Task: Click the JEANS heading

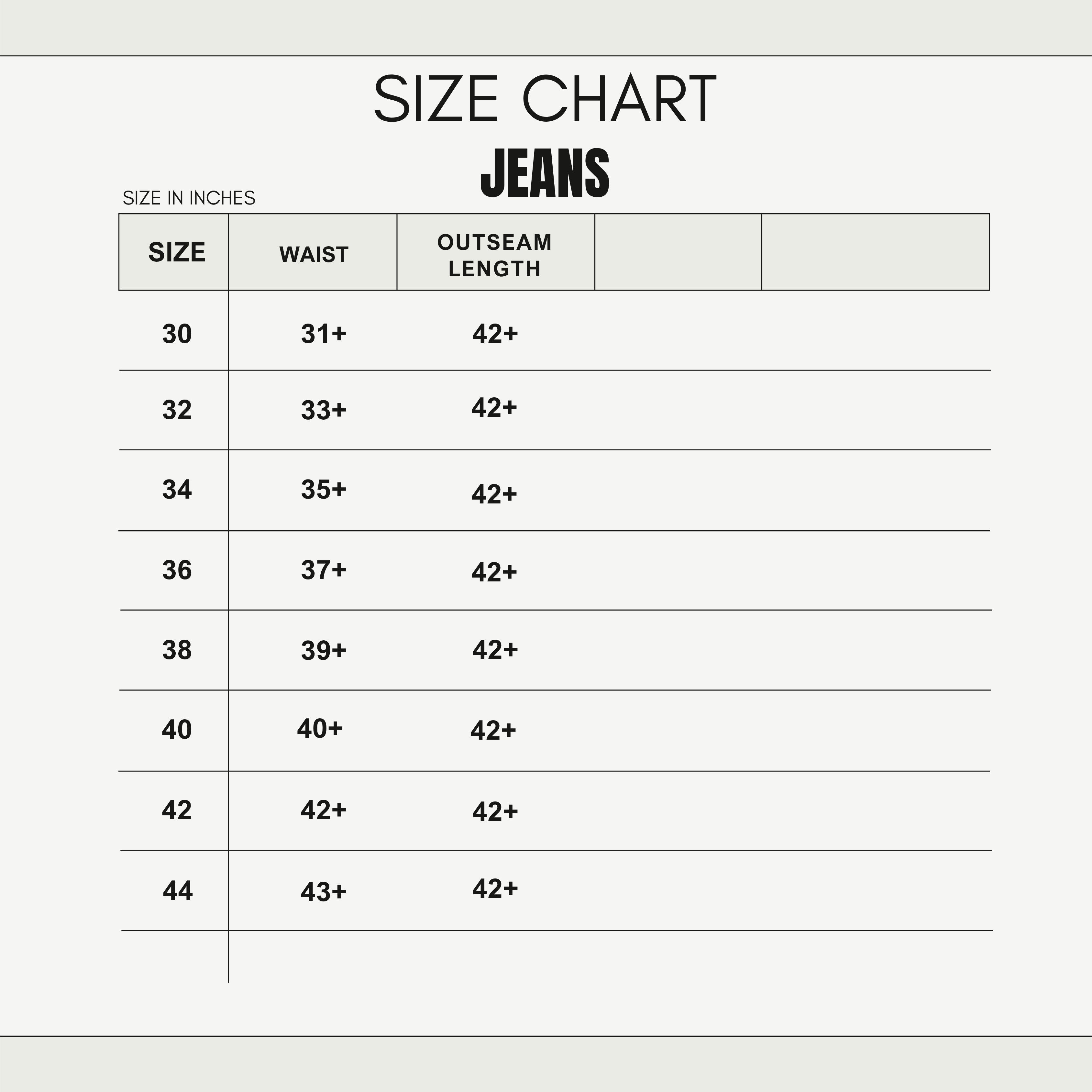Action: click(x=545, y=173)
